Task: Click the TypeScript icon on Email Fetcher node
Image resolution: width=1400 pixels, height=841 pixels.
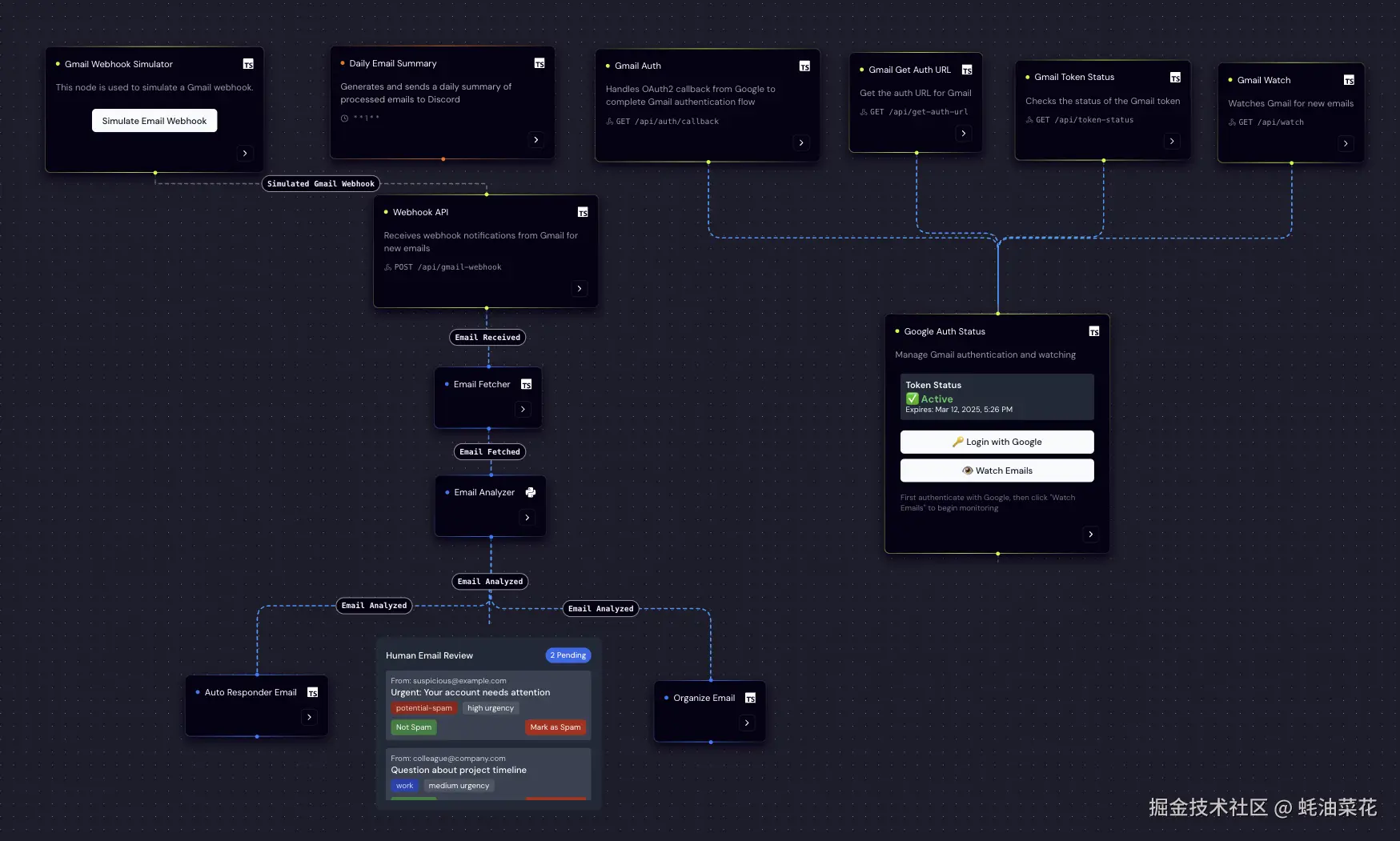Action: (526, 384)
